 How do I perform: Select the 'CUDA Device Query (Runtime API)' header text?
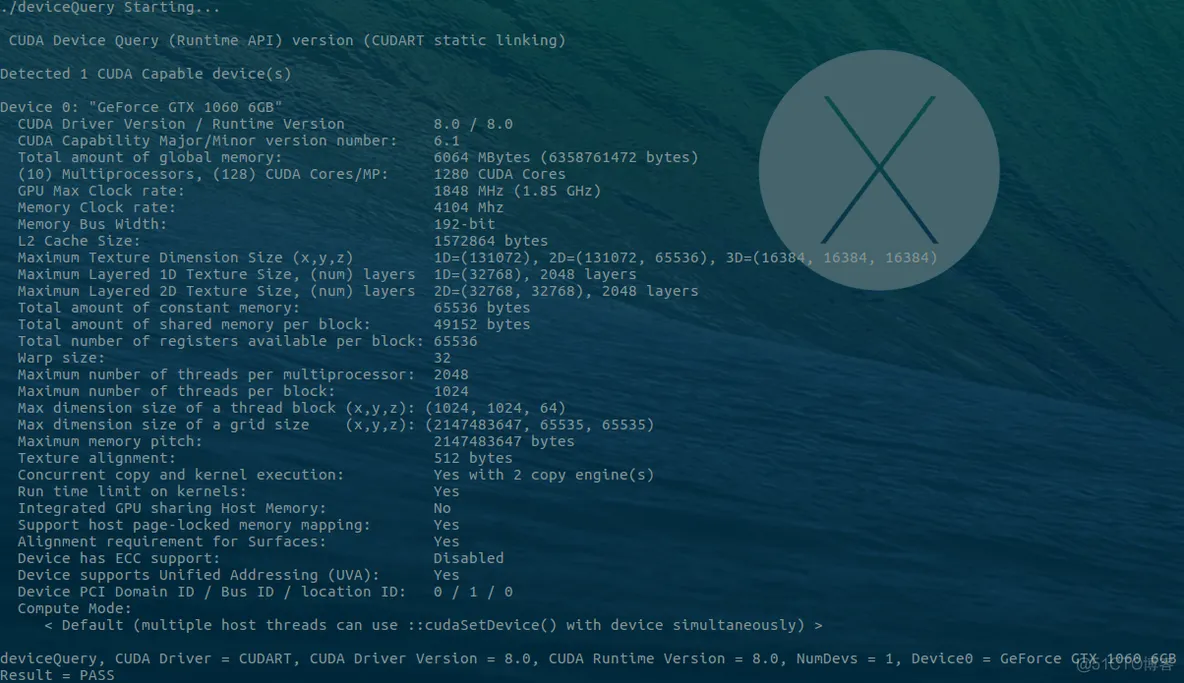146,41
